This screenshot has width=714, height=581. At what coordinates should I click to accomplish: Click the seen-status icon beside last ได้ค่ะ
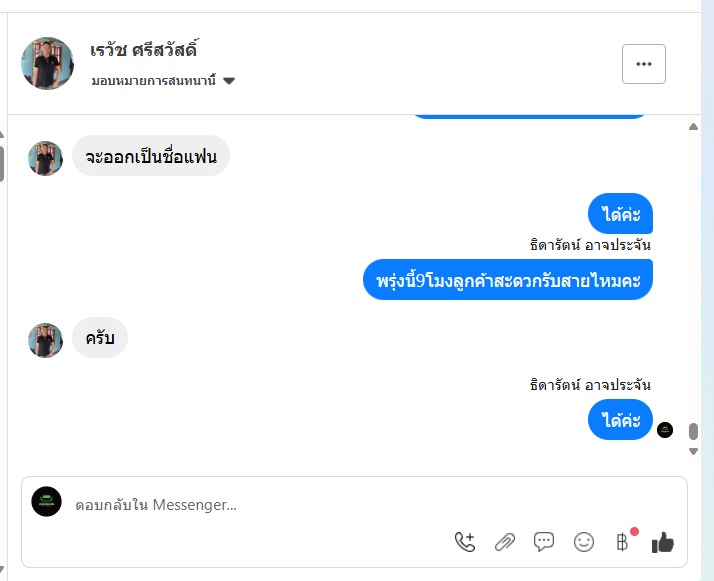coord(665,430)
